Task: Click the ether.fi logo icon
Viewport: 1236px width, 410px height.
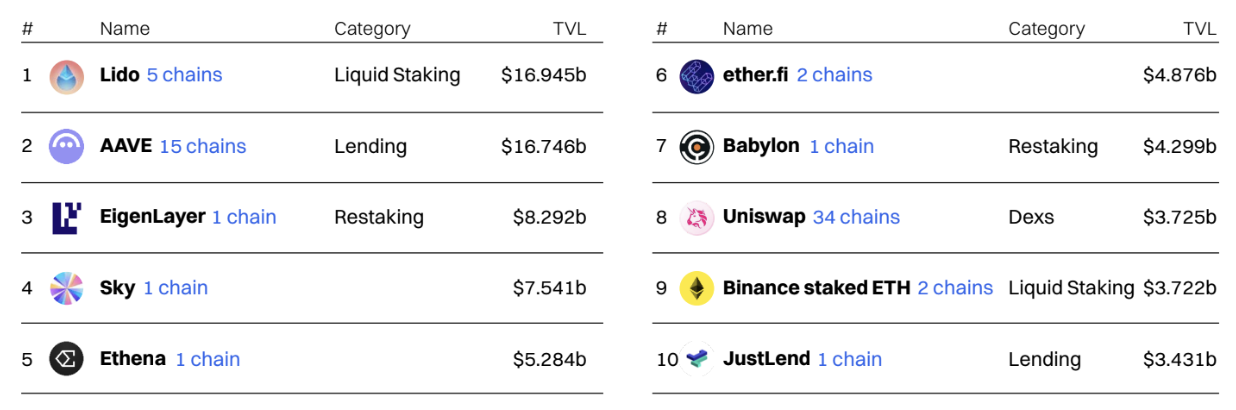Action: 696,76
